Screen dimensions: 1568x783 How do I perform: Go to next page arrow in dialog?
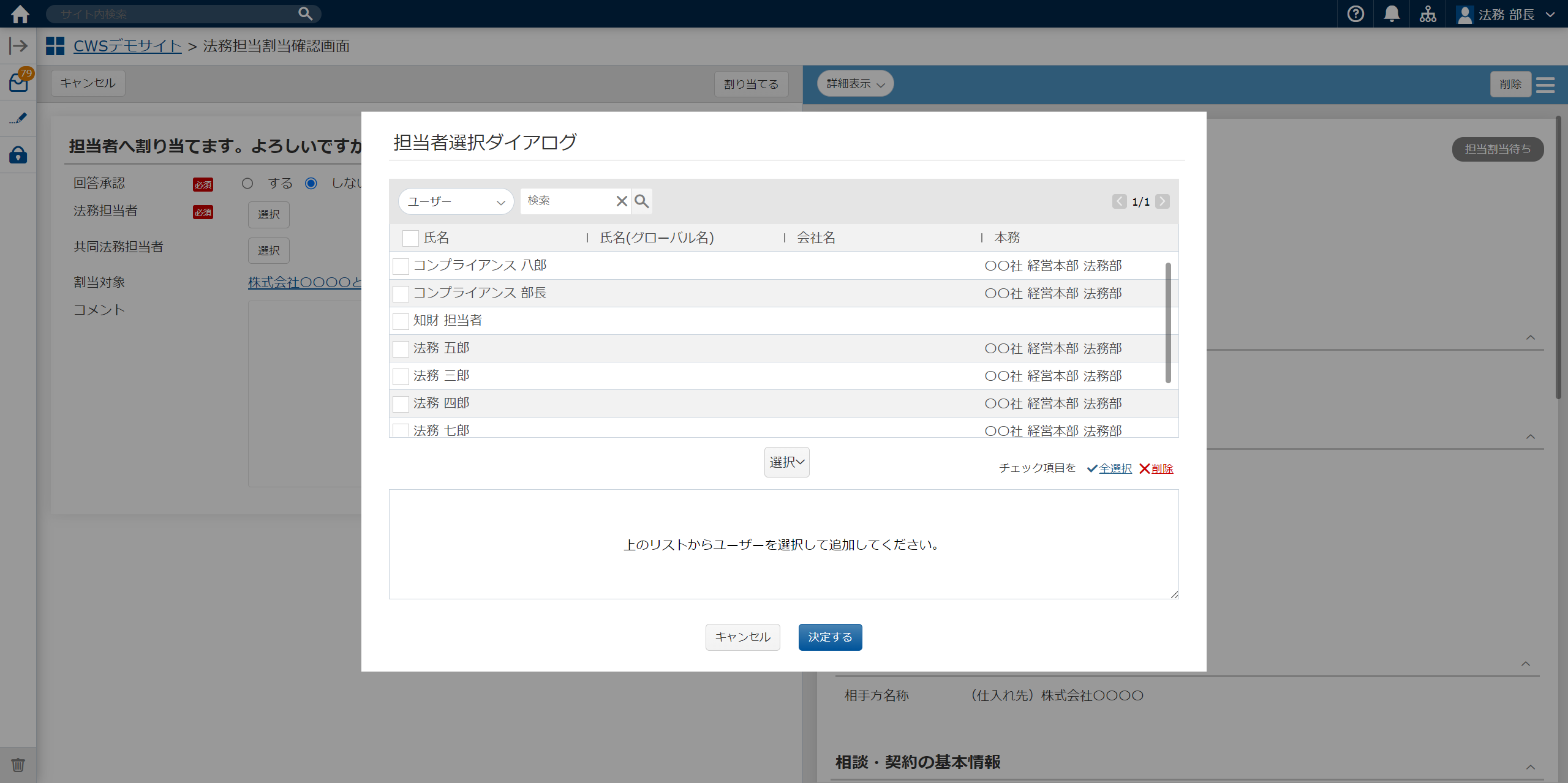(x=1162, y=201)
